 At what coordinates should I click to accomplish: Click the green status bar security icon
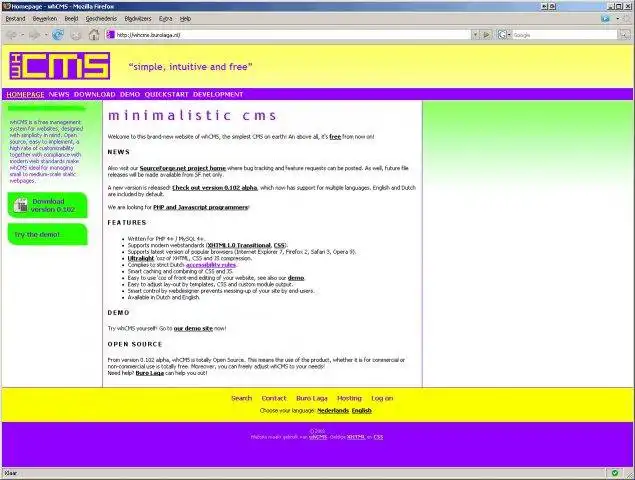coord(615,473)
